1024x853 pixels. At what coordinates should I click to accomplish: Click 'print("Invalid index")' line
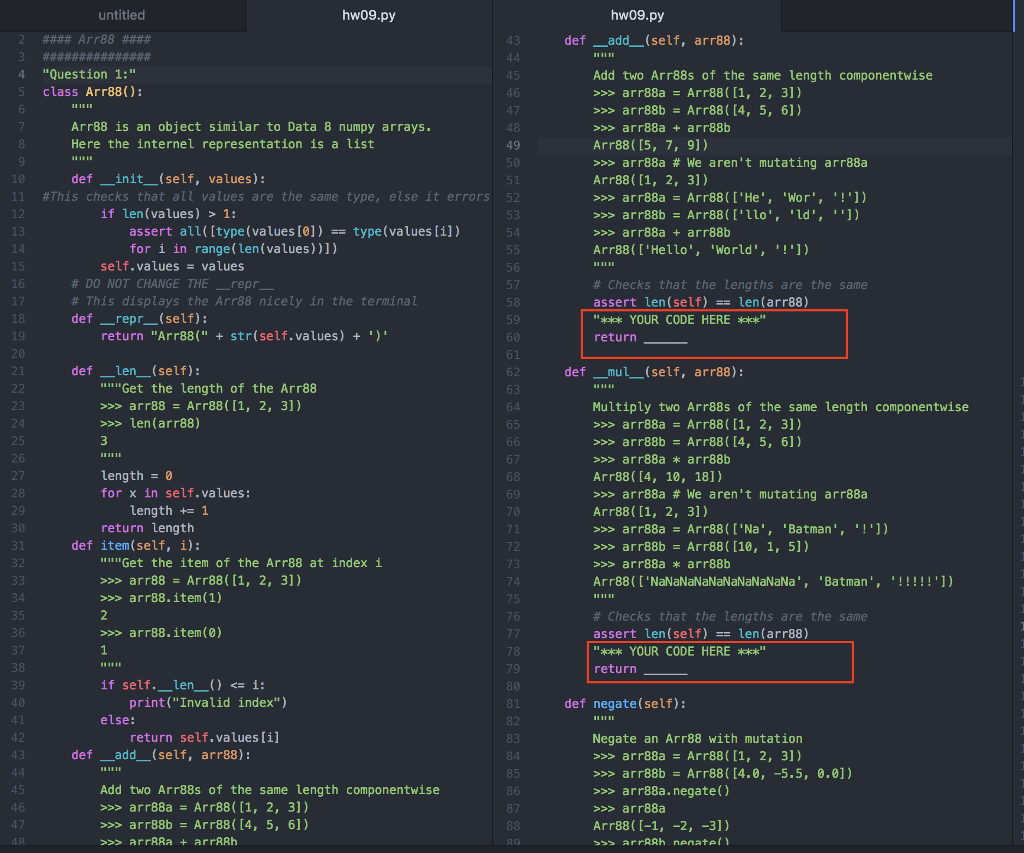208,703
